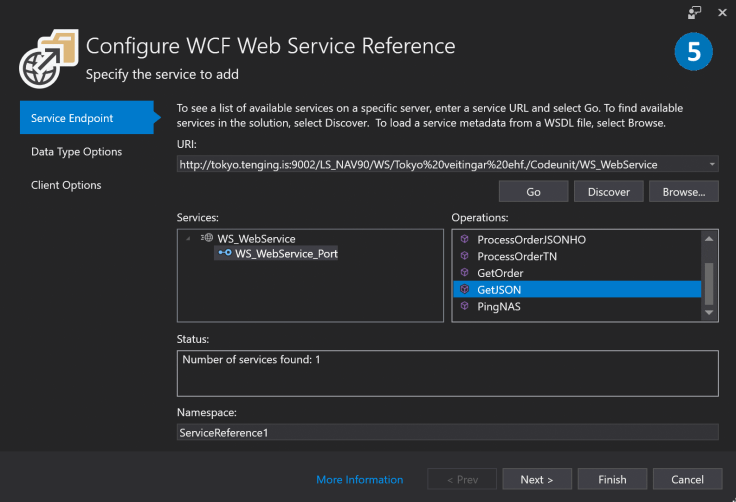This screenshot has height=502, width=736.
Task: Select the Service Endpoint page
Action: coord(72,118)
